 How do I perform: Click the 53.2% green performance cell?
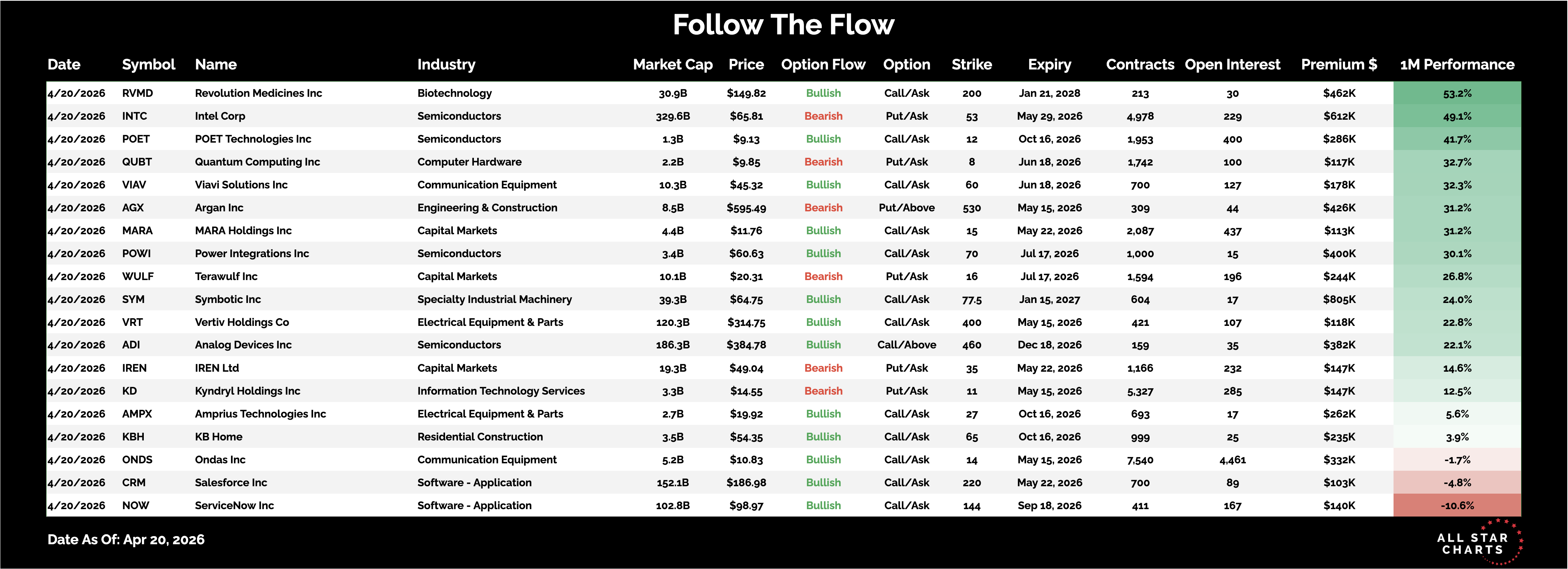click(1457, 93)
